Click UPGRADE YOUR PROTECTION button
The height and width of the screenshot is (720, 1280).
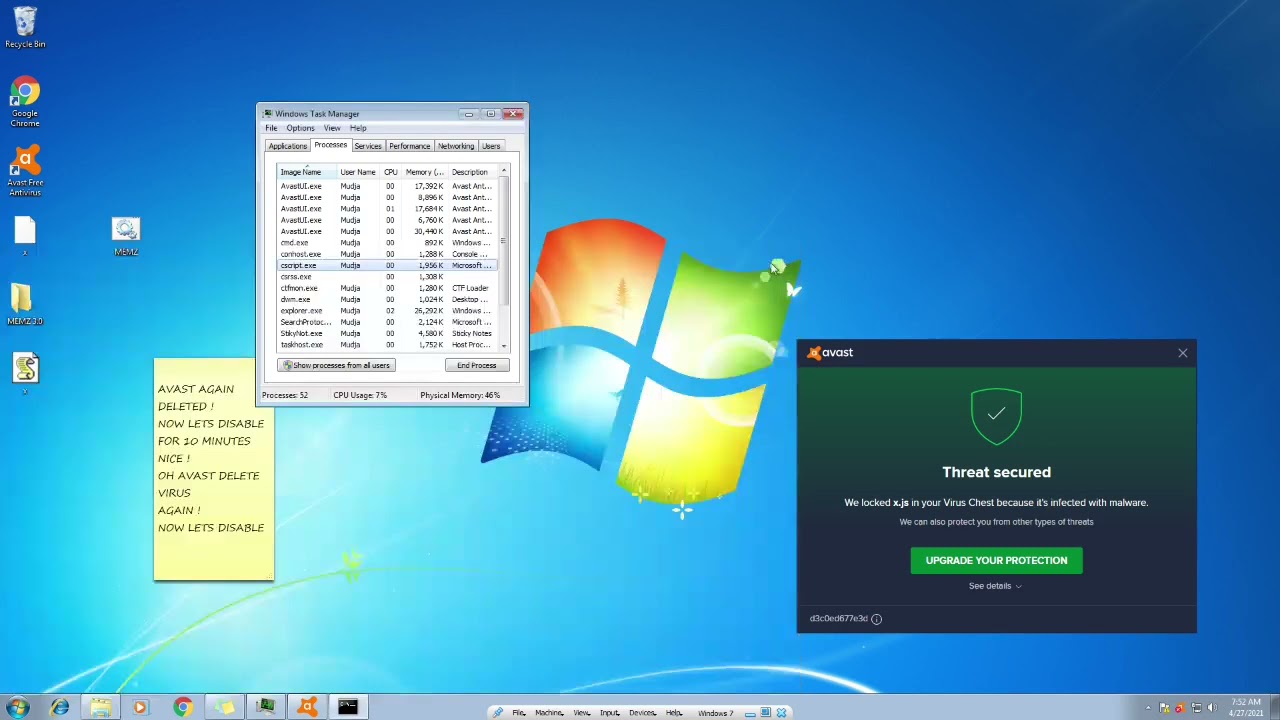(x=996, y=560)
